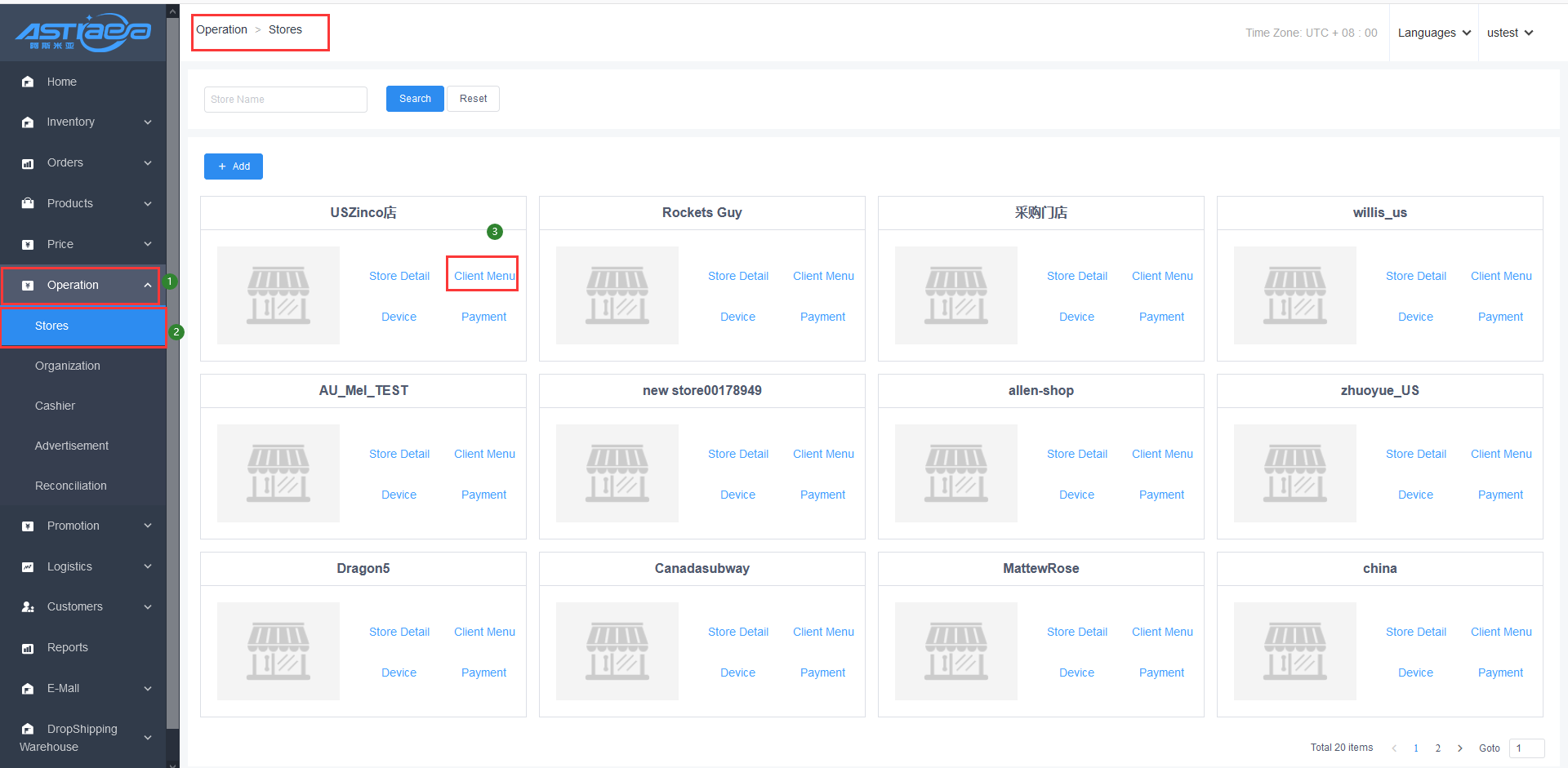The width and height of the screenshot is (1568, 768).
Task: Click the Orders icon in sidebar
Action: [28, 163]
